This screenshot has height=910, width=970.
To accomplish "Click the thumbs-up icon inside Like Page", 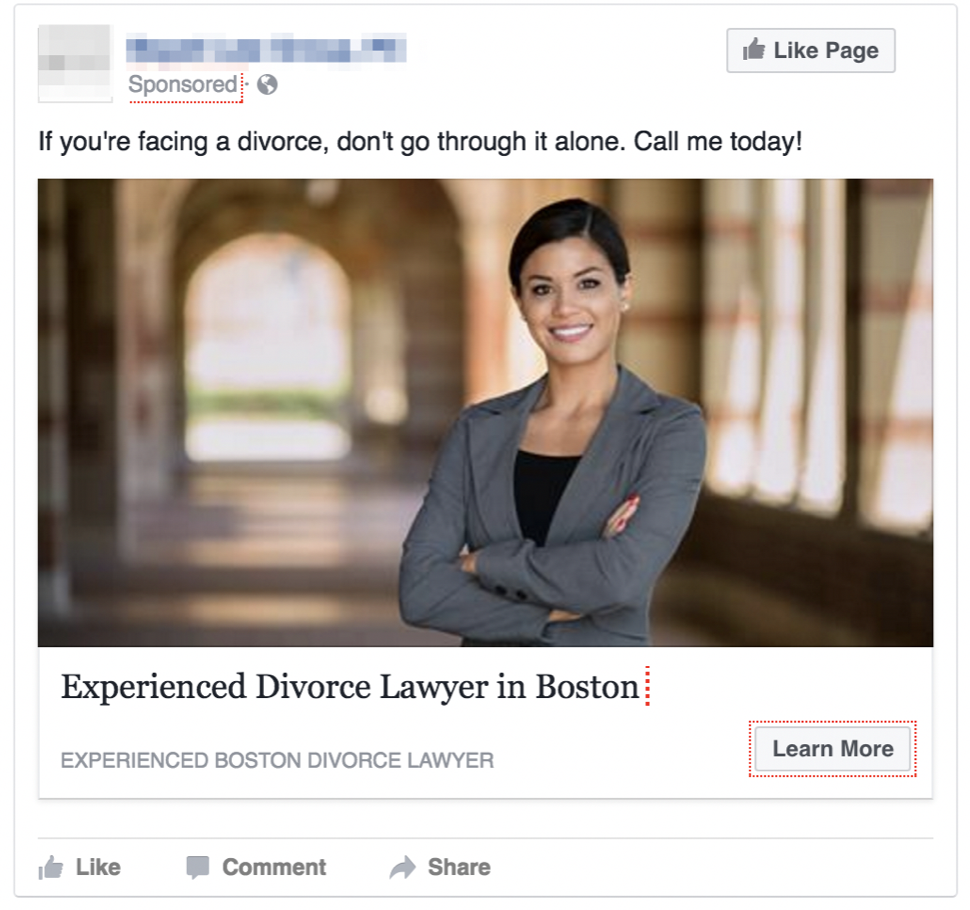I will coord(753,49).
